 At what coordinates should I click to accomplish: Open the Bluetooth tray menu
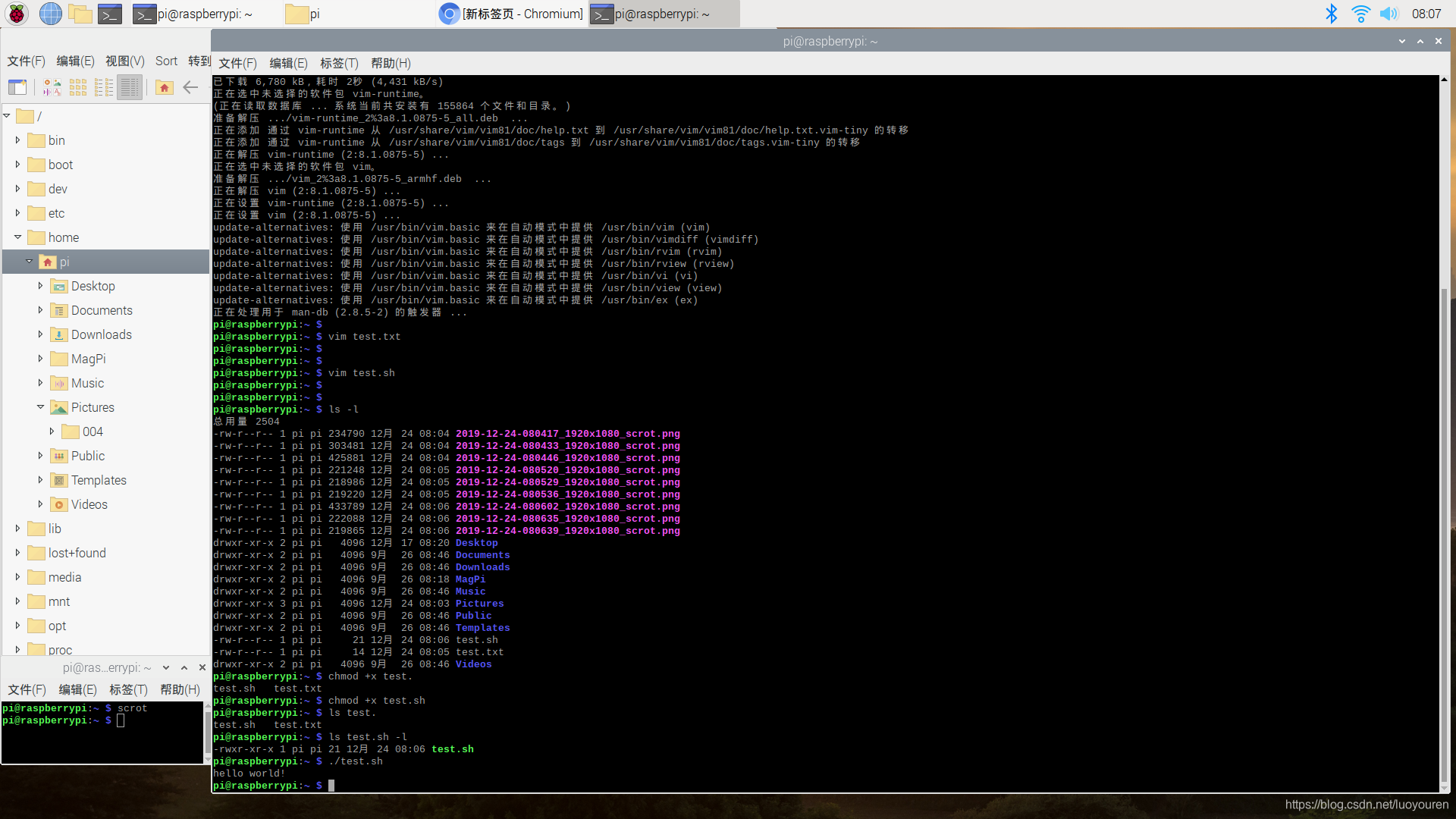[1331, 14]
